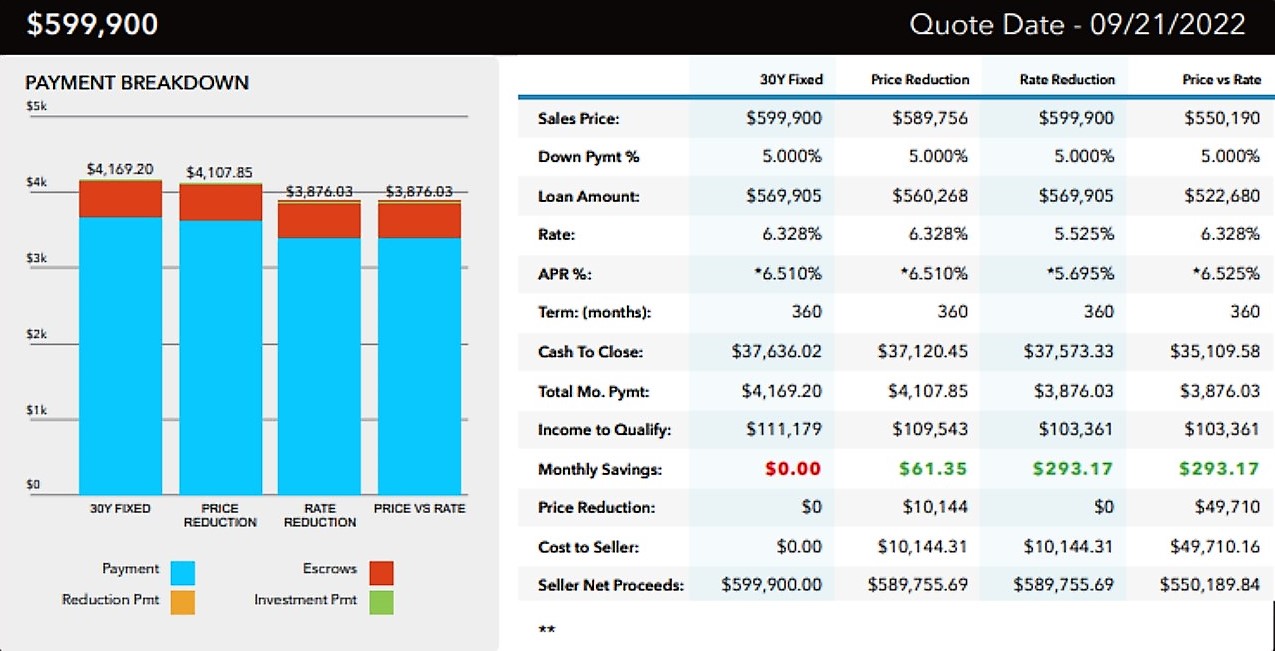Image resolution: width=1275 pixels, height=651 pixels.
Task: Select the 30Y Fixed column header
Action: click(x=791, y=79)
